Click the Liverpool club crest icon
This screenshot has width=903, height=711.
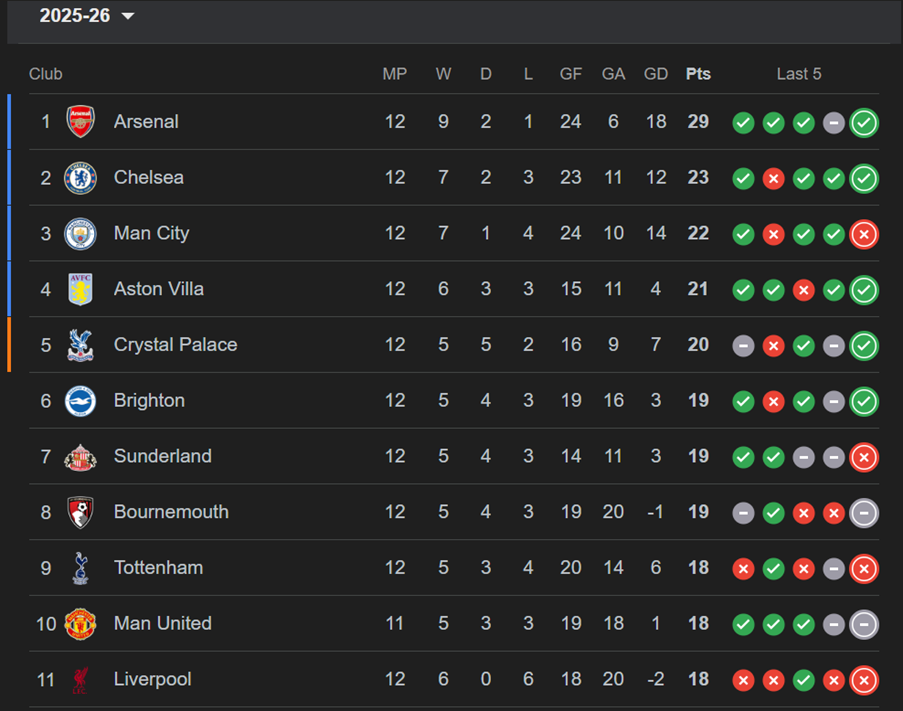point(81,680)
